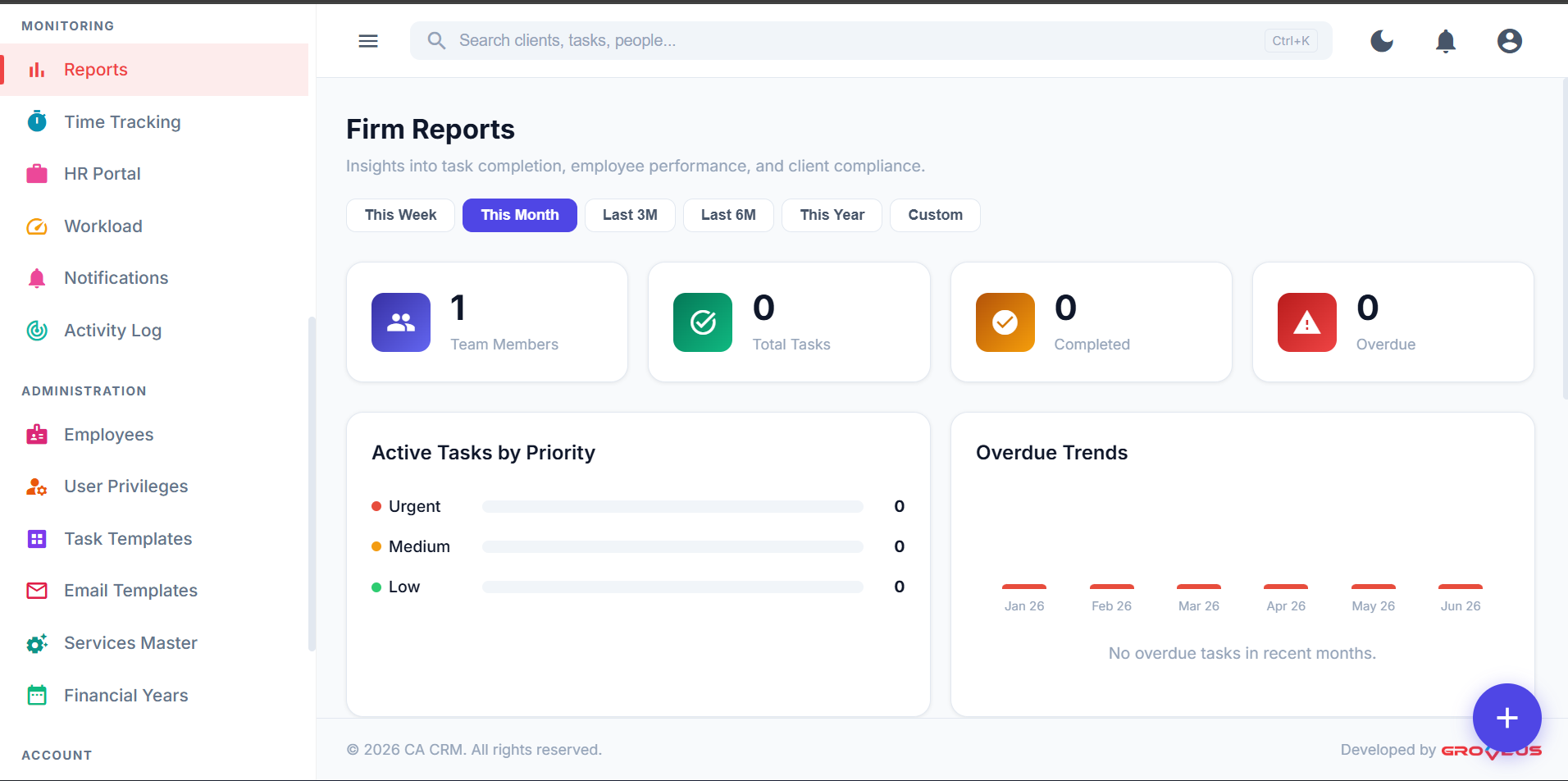This screenshot has height=781, width=1568.
Task: Click the Overdue red warning icon
Action: [1307, 322]
